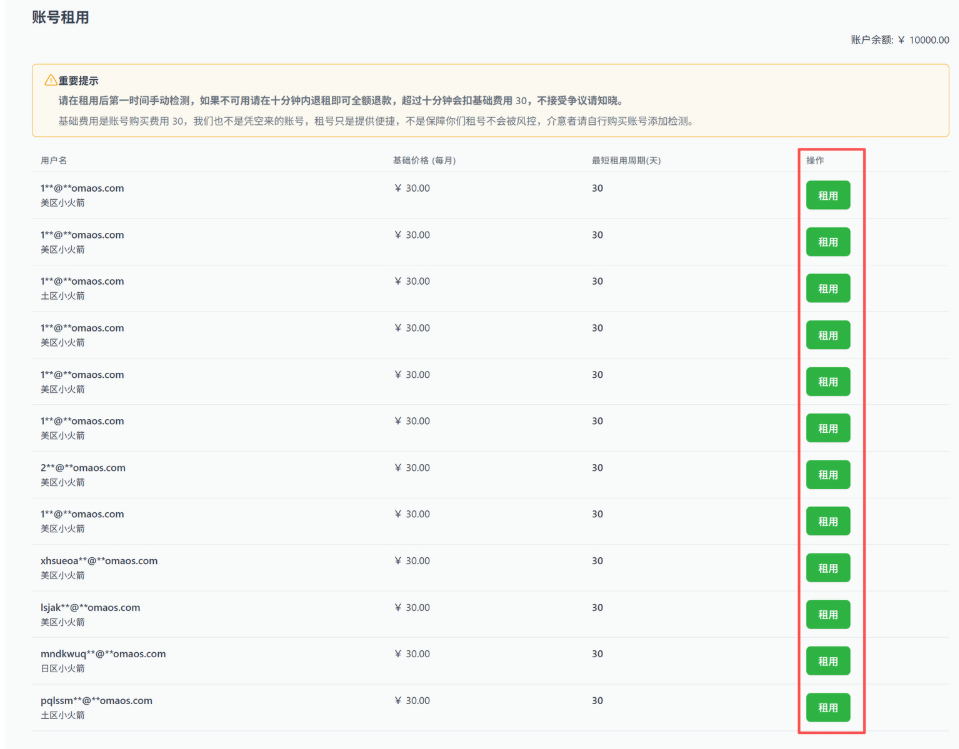Click the 基础价格 (每月) column header
The height and width of the screenshot is (749, 959).
(x=424, y=160)
